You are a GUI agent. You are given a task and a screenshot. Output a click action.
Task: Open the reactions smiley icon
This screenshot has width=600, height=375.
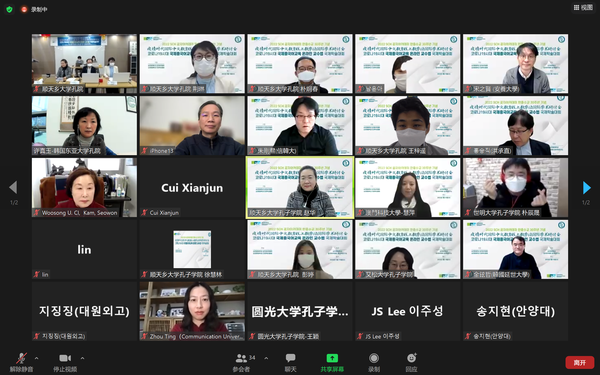coord(411,358)
